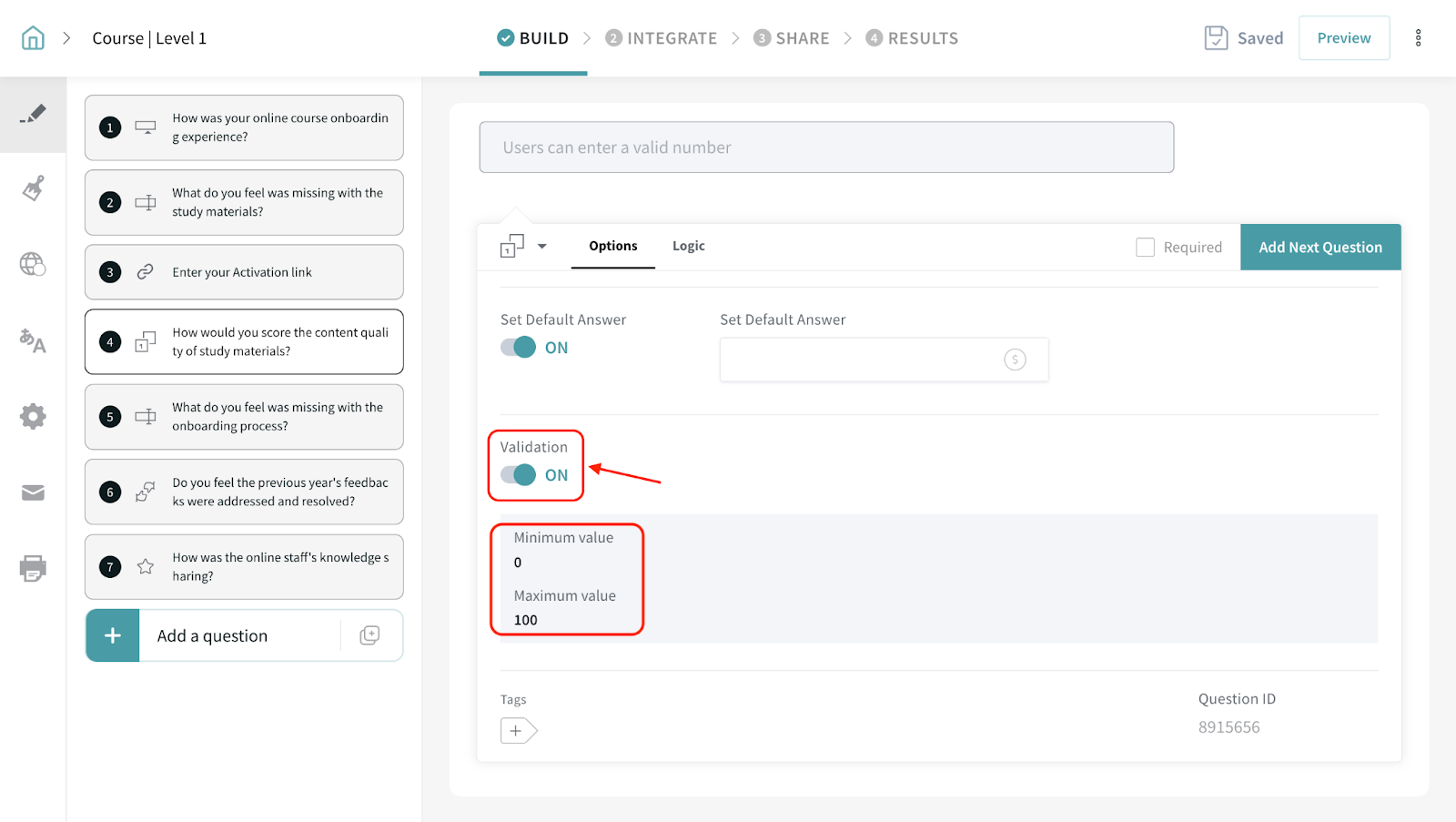This screenshot has width=1456, height=822.
Task: Open the three-dot more options menu
Action: tap(1418, 38)
